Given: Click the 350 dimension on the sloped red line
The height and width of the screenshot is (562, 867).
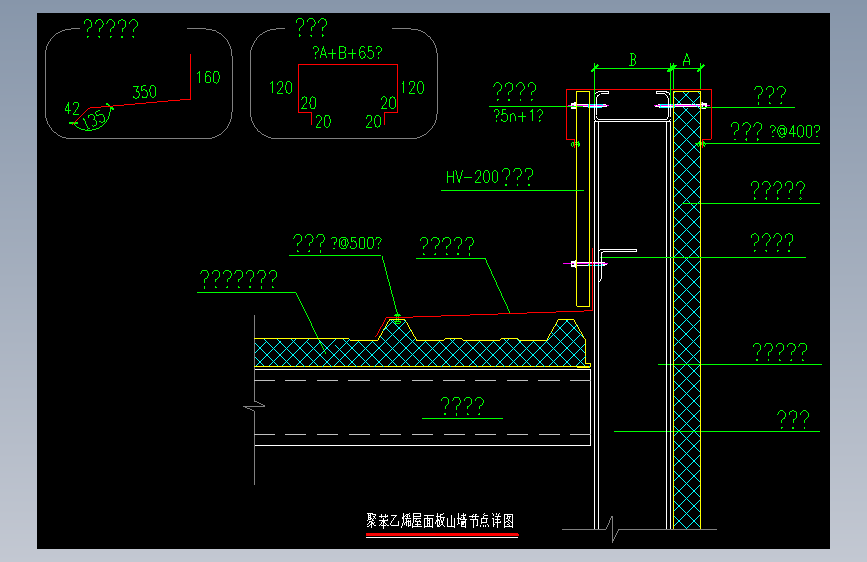Looking at the screenshot, I should [x=144, y=92].
